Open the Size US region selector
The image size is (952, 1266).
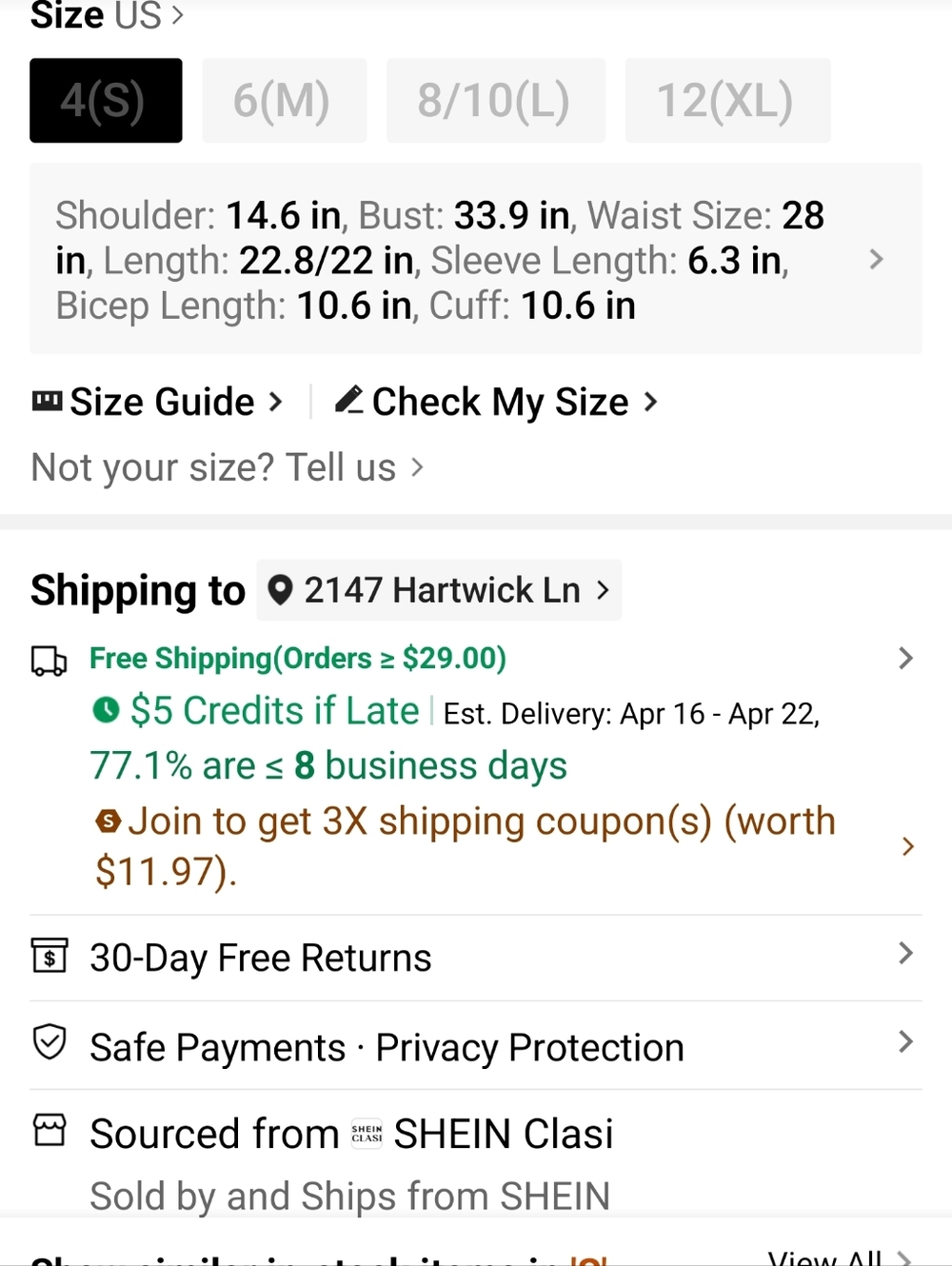tap(107, 15)
